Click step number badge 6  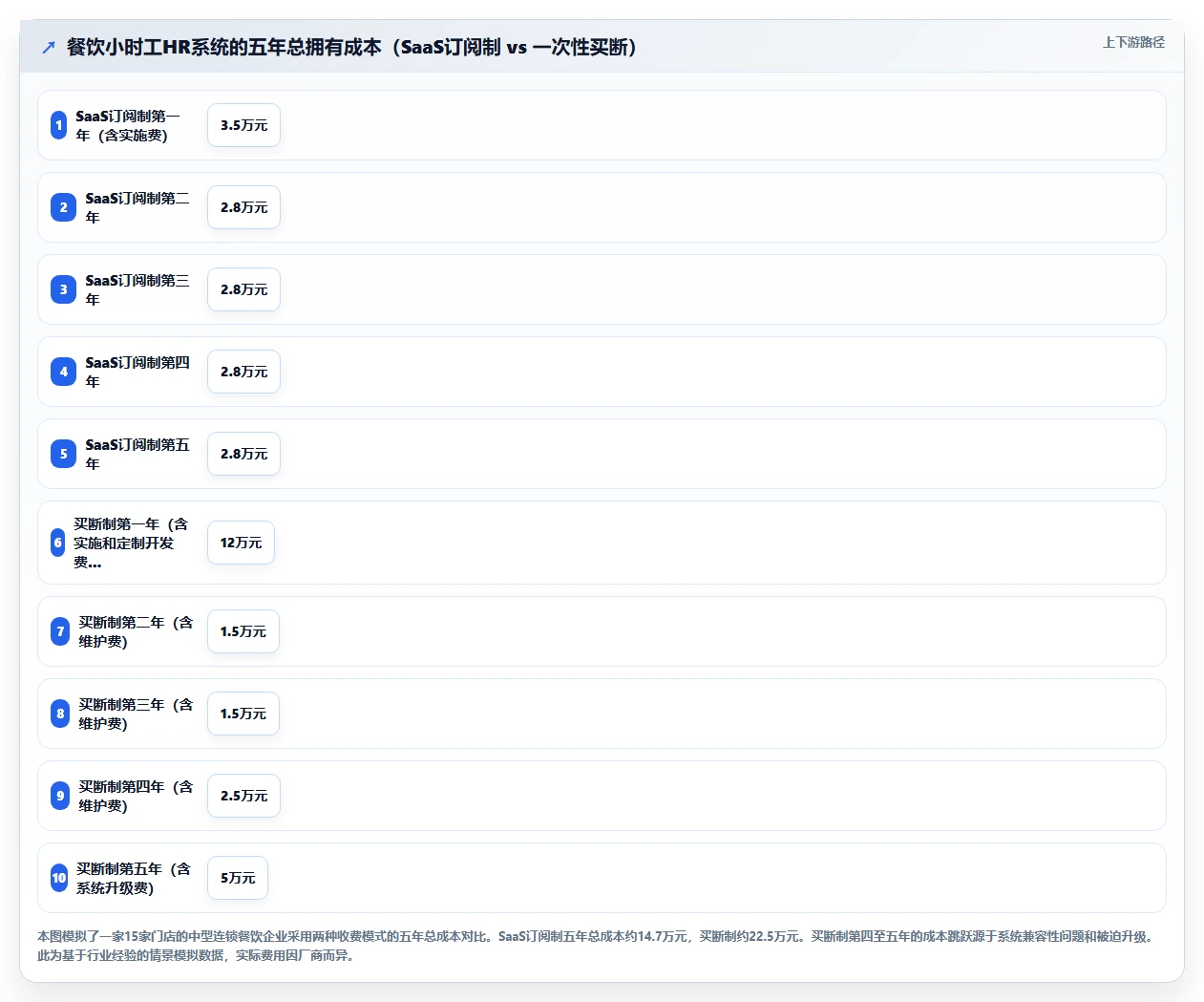point(58,543)
